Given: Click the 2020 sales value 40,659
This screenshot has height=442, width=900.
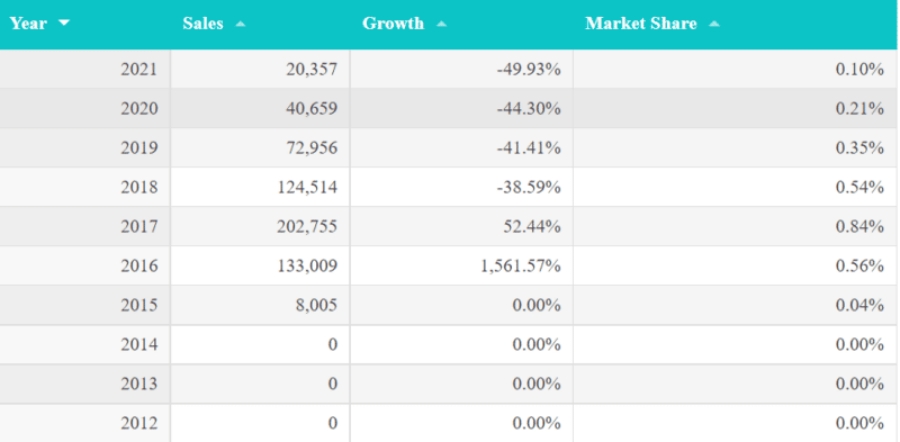Looking at the screenshot, I should [311, 108].
